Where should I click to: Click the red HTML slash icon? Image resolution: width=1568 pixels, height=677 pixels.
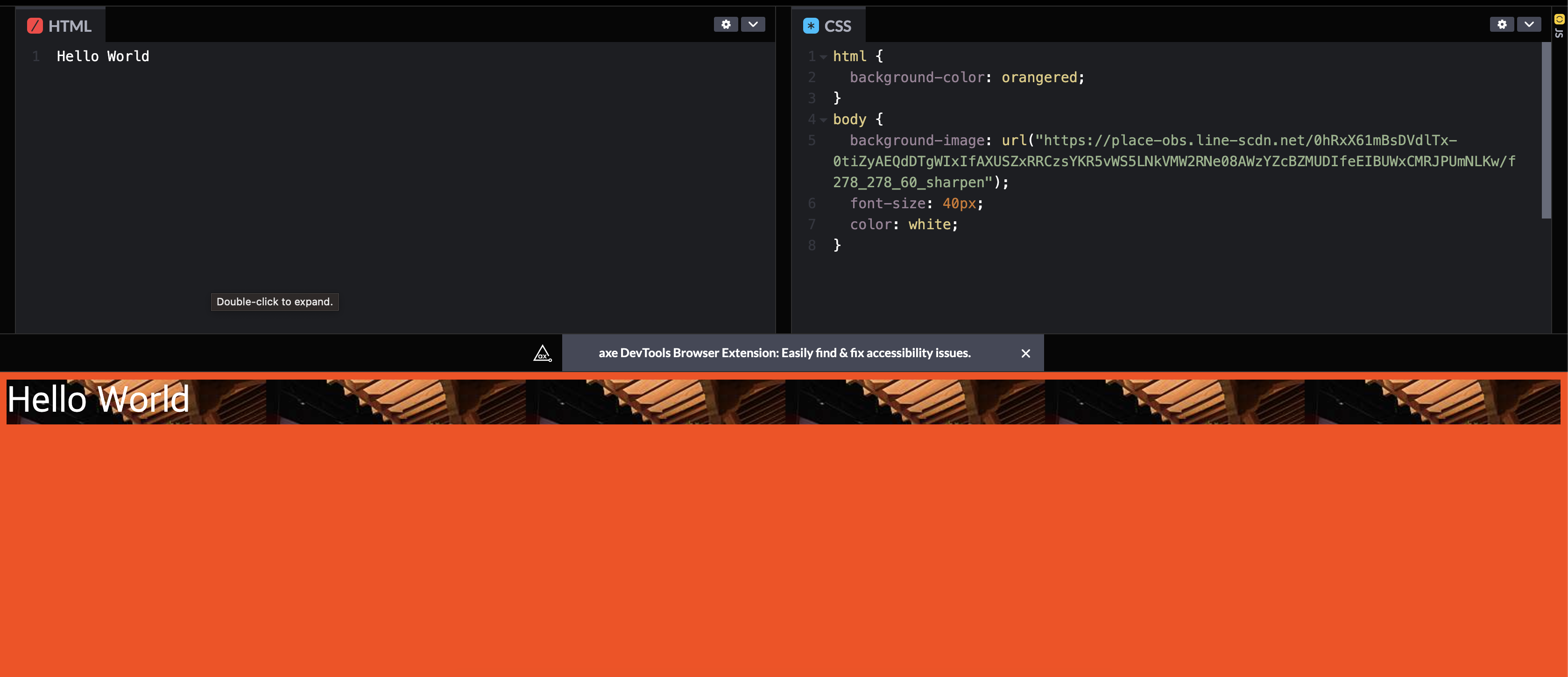(x=35, y=26)
